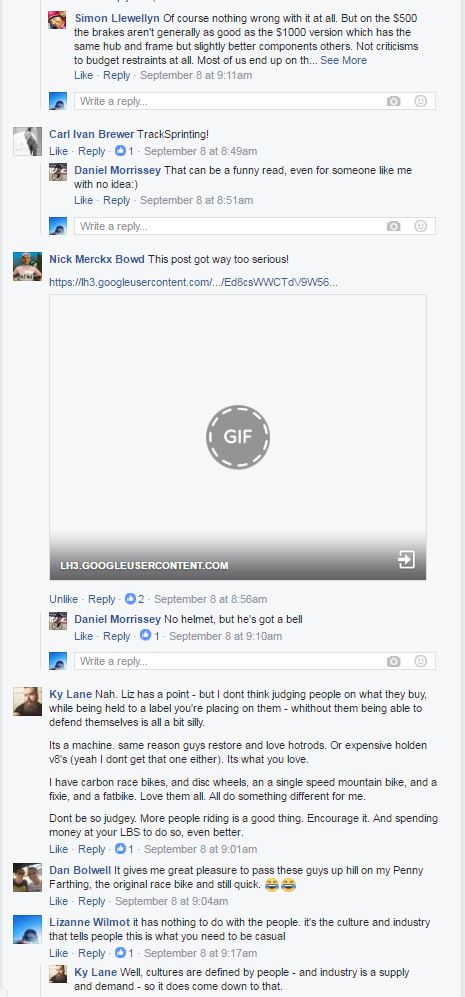View likes on Carl Ivan Brewer's comment
The height and width of the screenshot is (997, 465).
point(124,151)
